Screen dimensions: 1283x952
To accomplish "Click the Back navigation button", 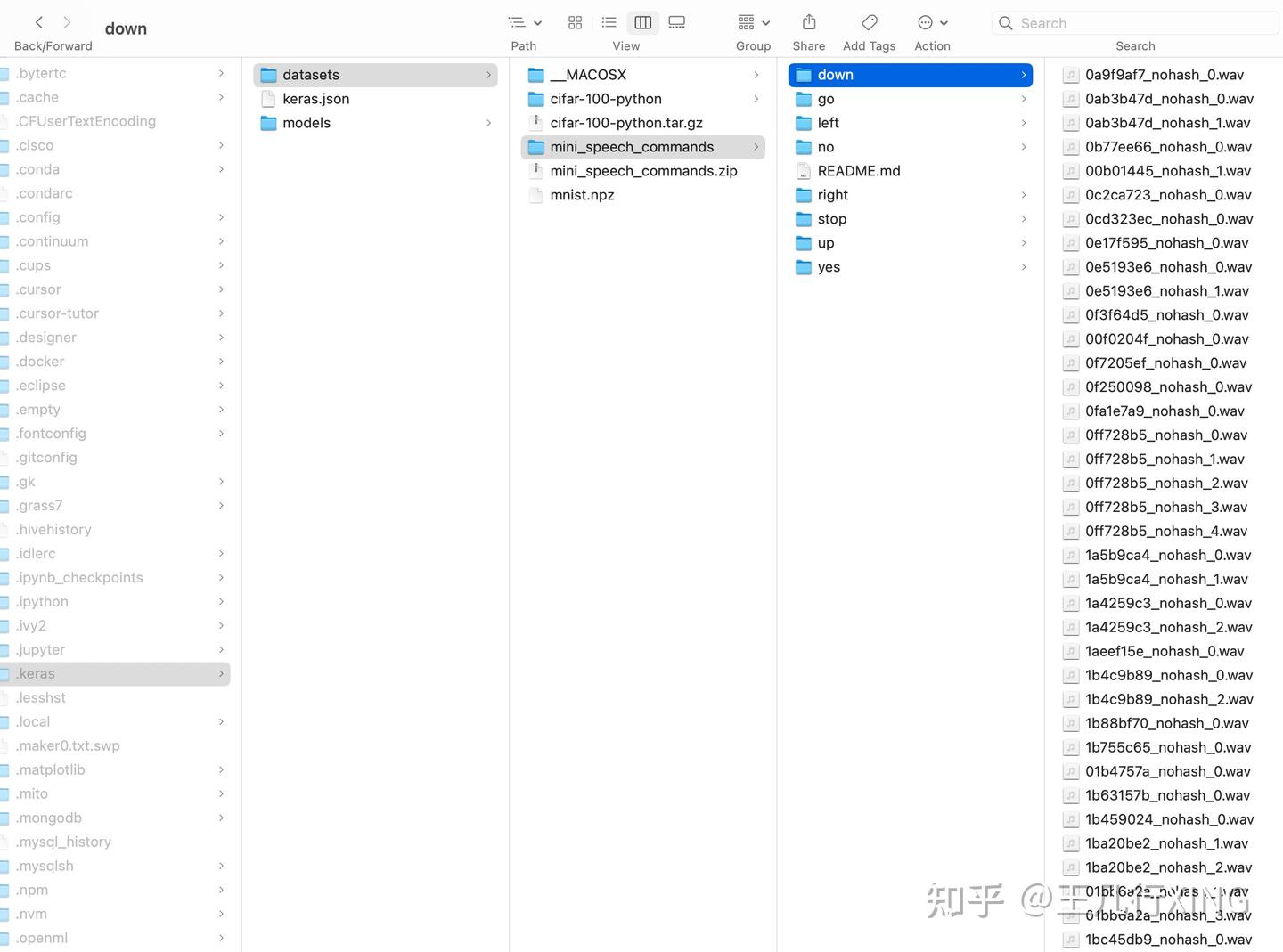I will tap(37, 22).
